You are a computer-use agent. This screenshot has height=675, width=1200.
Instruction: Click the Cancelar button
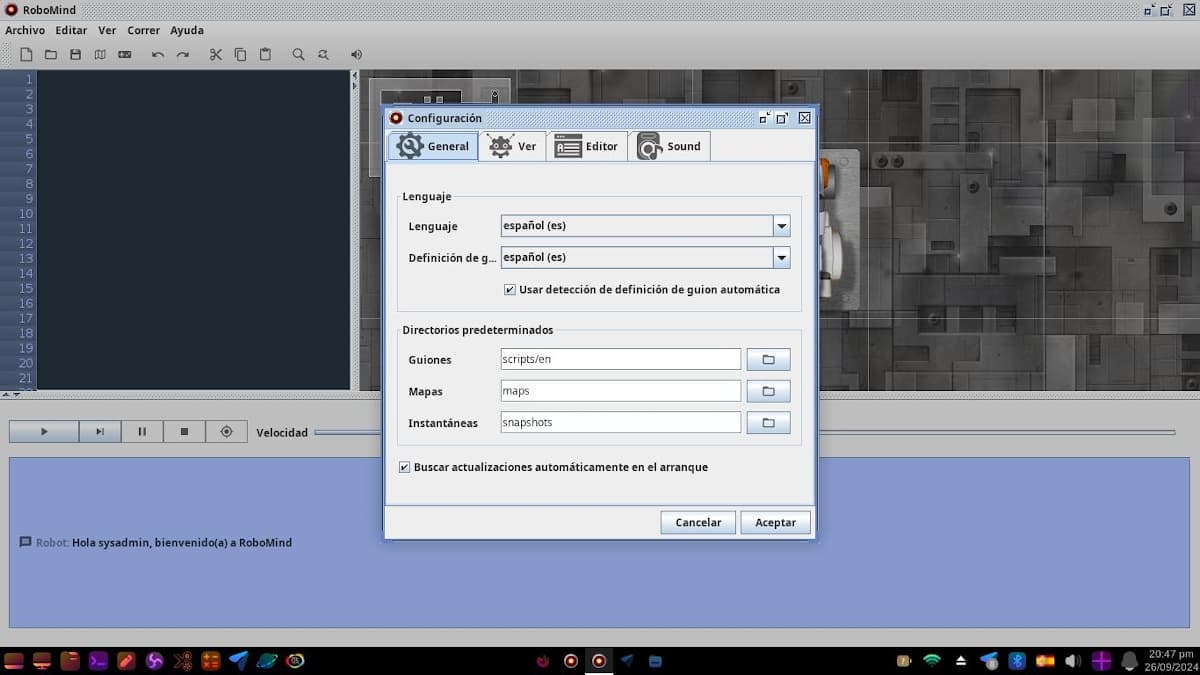click(x=698, y=522)
